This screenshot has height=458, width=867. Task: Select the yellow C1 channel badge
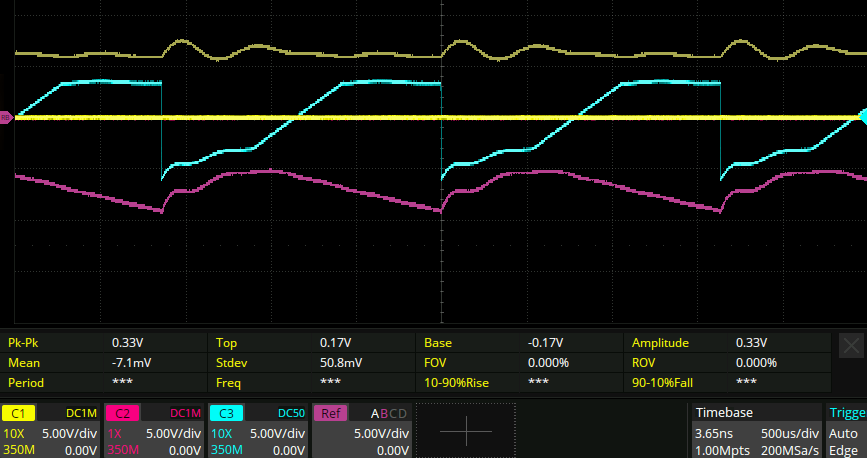point(19,413)
